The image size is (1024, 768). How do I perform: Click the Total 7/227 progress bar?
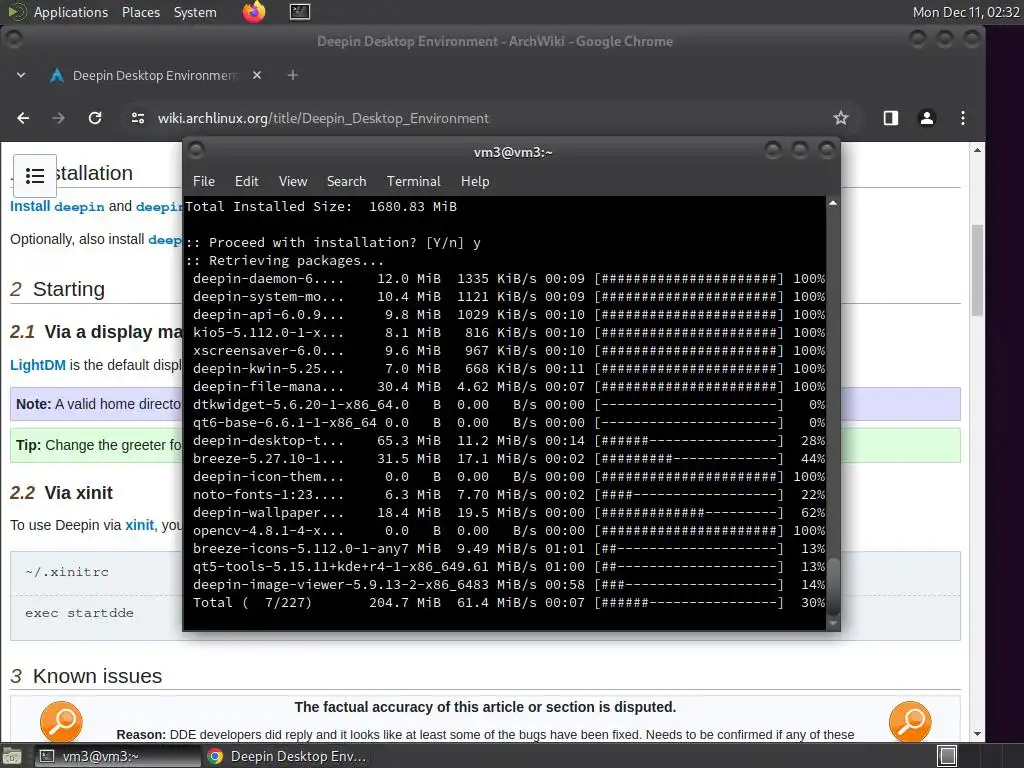click(689, 602)
